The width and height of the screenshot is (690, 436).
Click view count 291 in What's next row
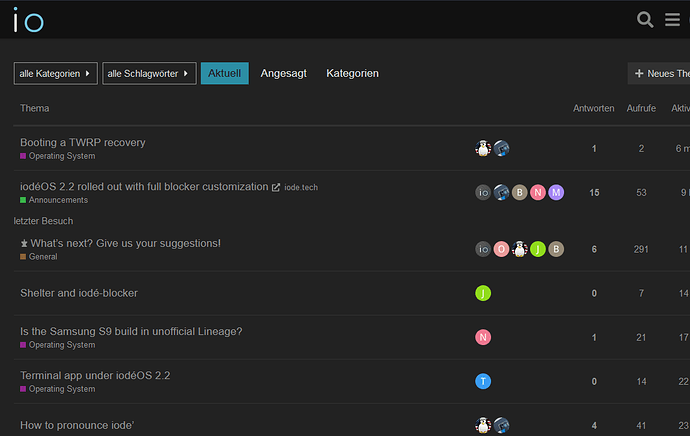click(x=641, y=249)
